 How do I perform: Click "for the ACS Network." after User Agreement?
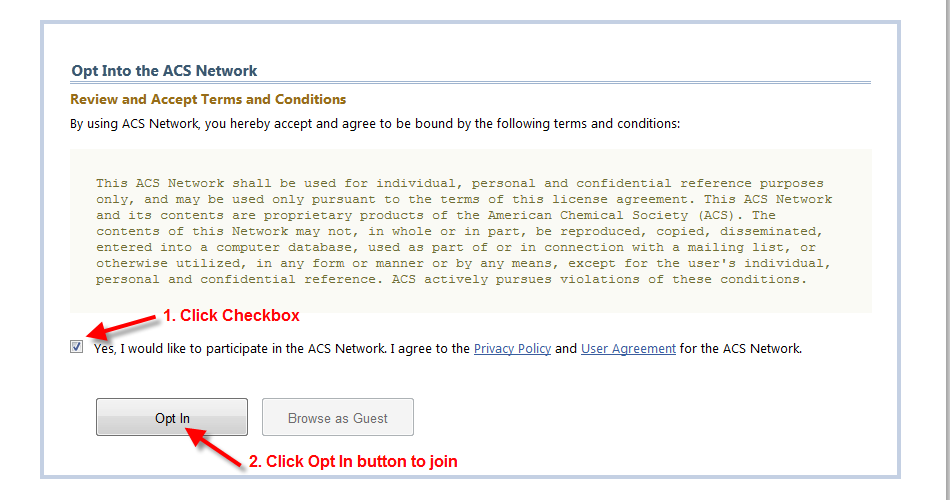coord(741,349)
